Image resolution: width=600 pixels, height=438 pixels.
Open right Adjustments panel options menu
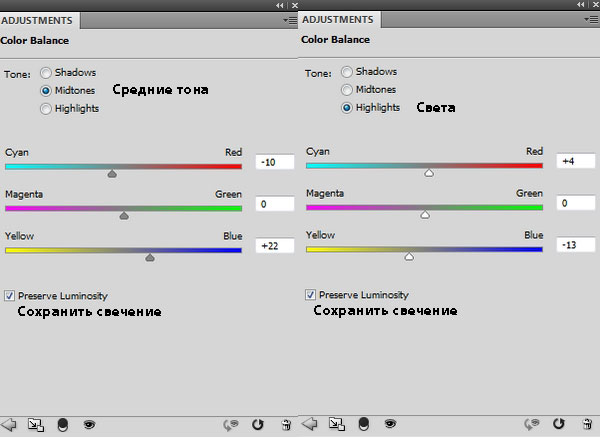tap(592, 20)
